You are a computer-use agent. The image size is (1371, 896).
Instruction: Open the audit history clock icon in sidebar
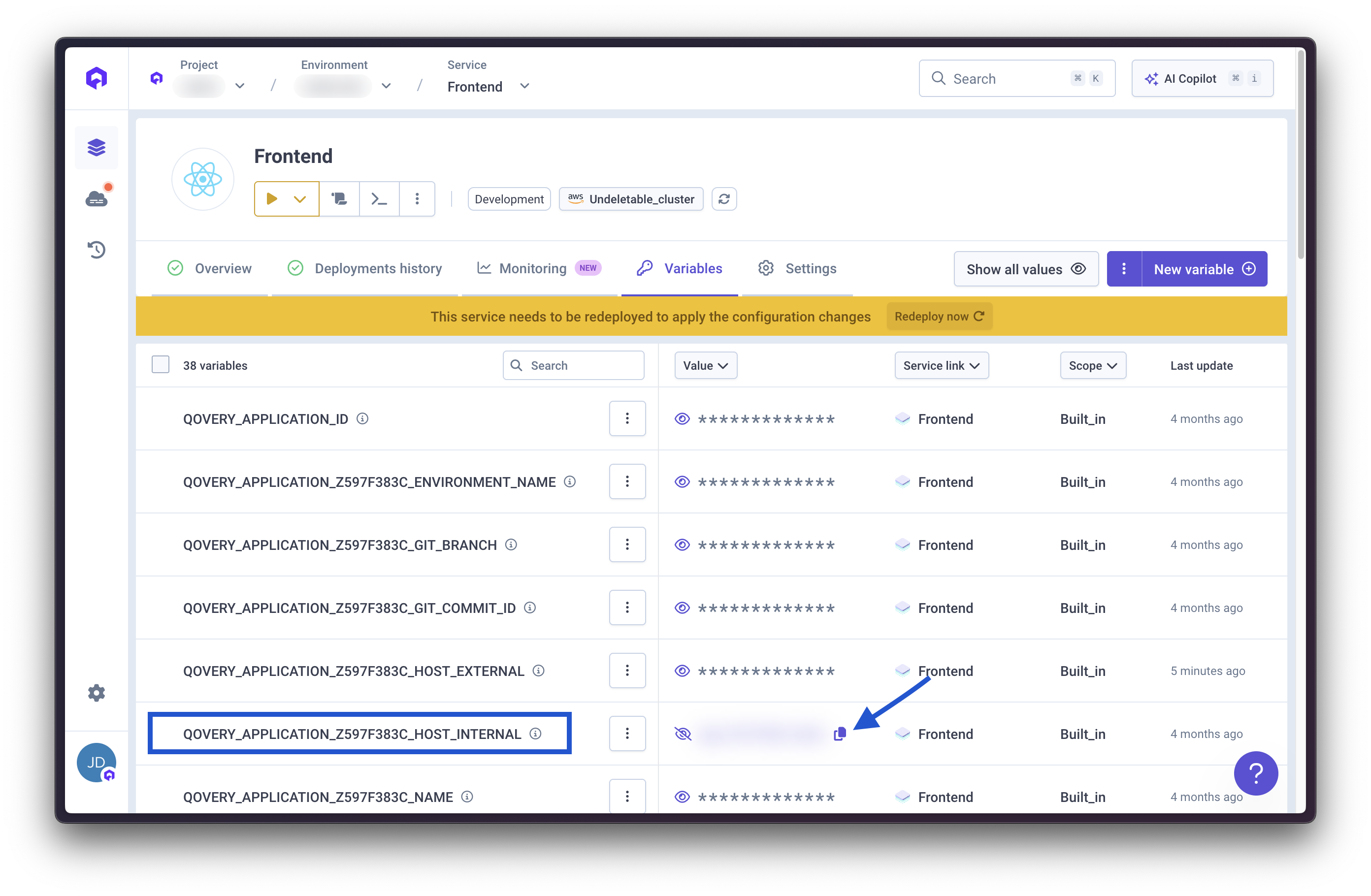96,249
